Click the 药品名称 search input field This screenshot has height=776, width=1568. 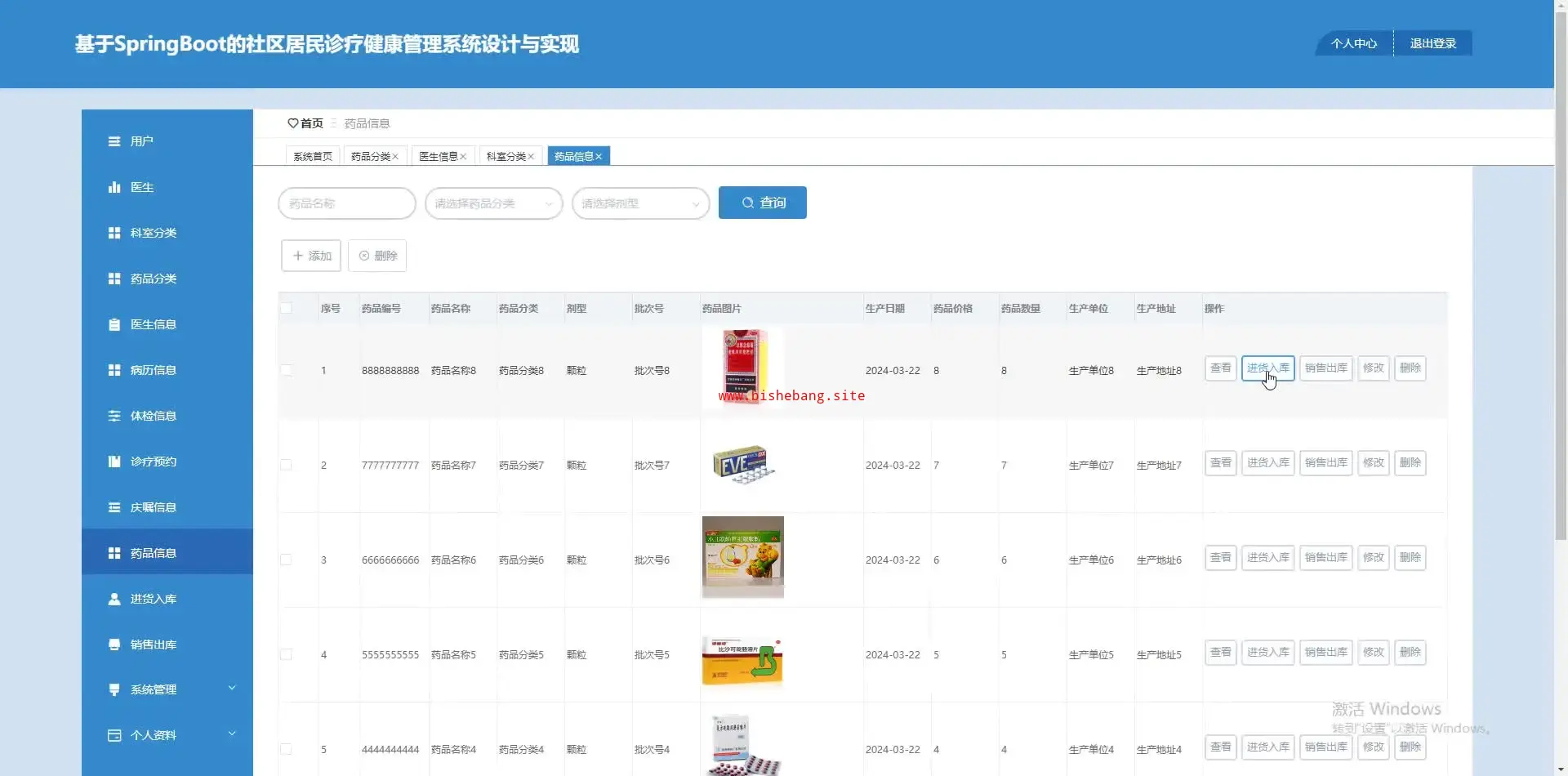[347, 203]
